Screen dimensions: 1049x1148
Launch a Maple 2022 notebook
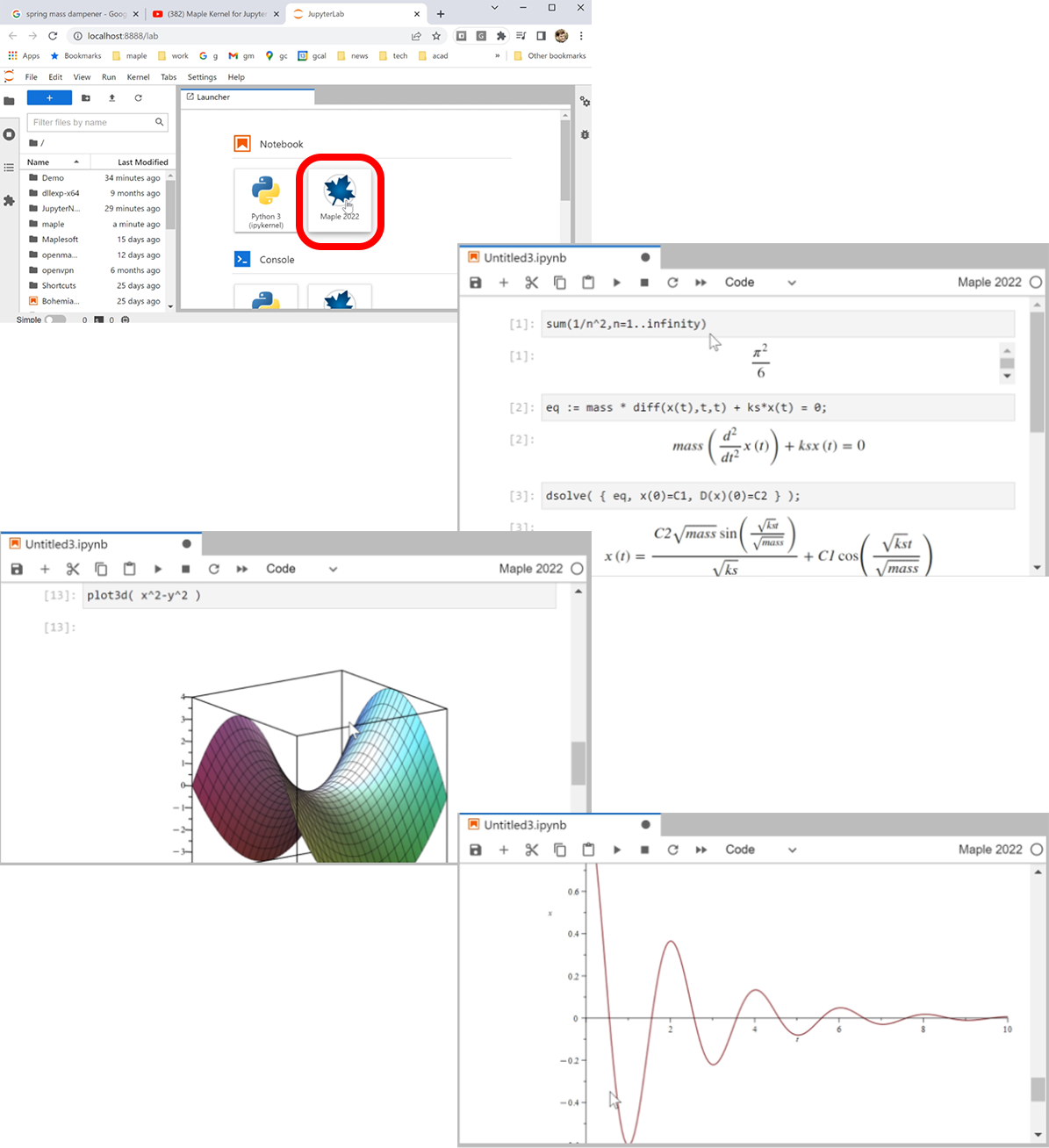pos(340,198)
